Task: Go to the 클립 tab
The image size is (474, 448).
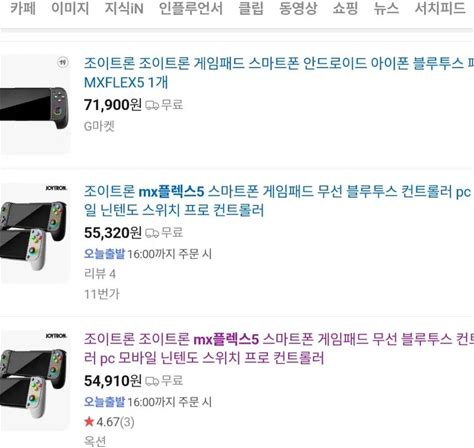Action: click(x=251, y=8)
